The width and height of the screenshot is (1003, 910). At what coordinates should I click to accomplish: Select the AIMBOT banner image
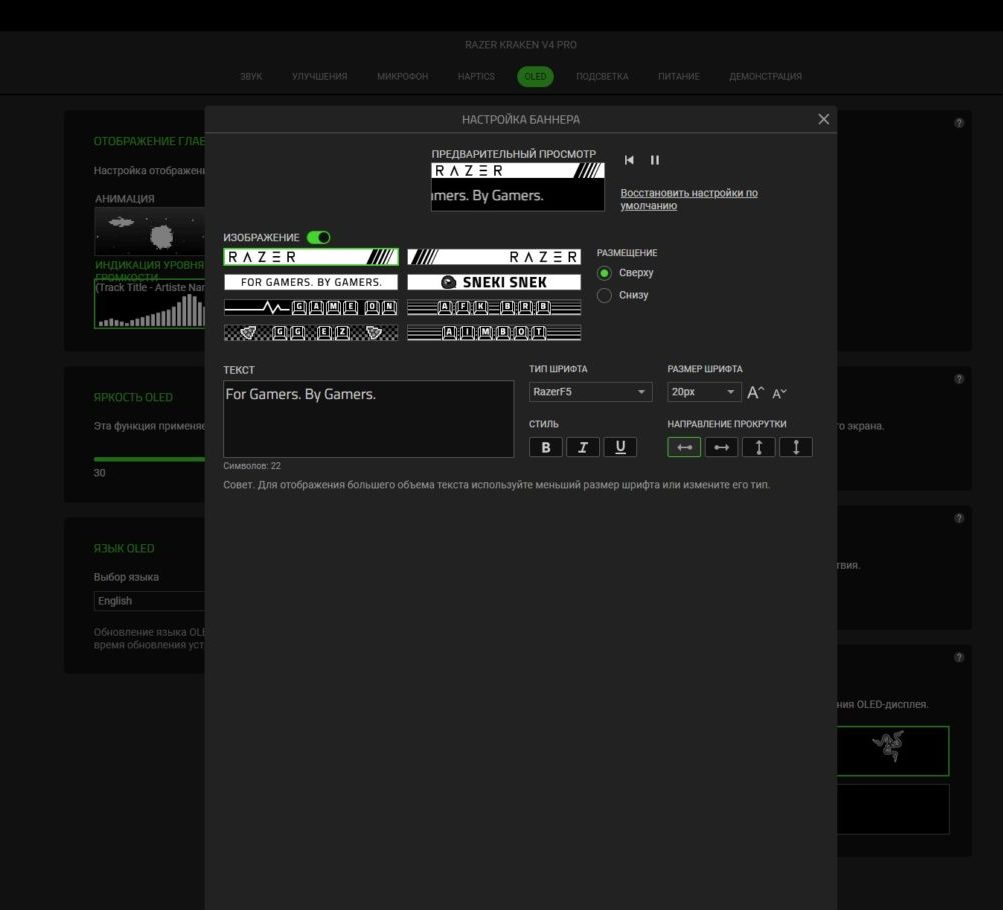[494, 333]
